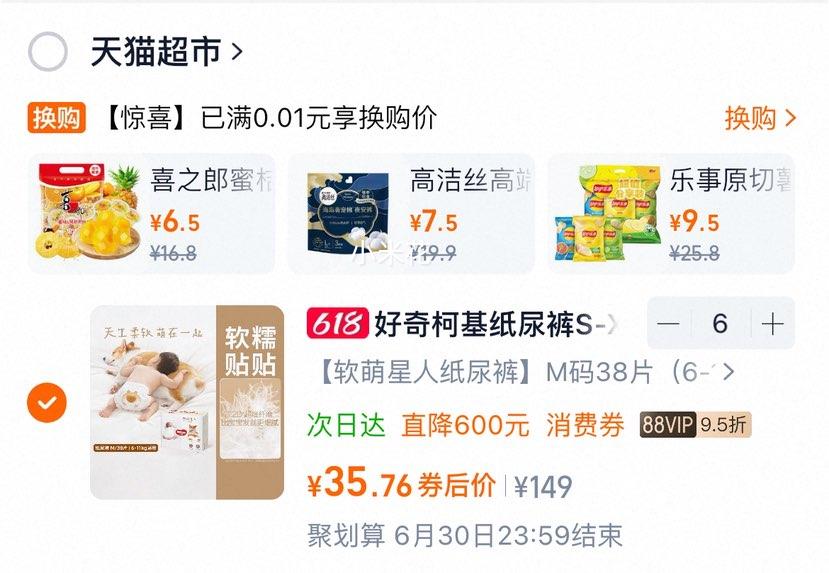Tap the 消费券 coupon tag
This screenshot has width=829, height=573.
(x=585, y=425)
